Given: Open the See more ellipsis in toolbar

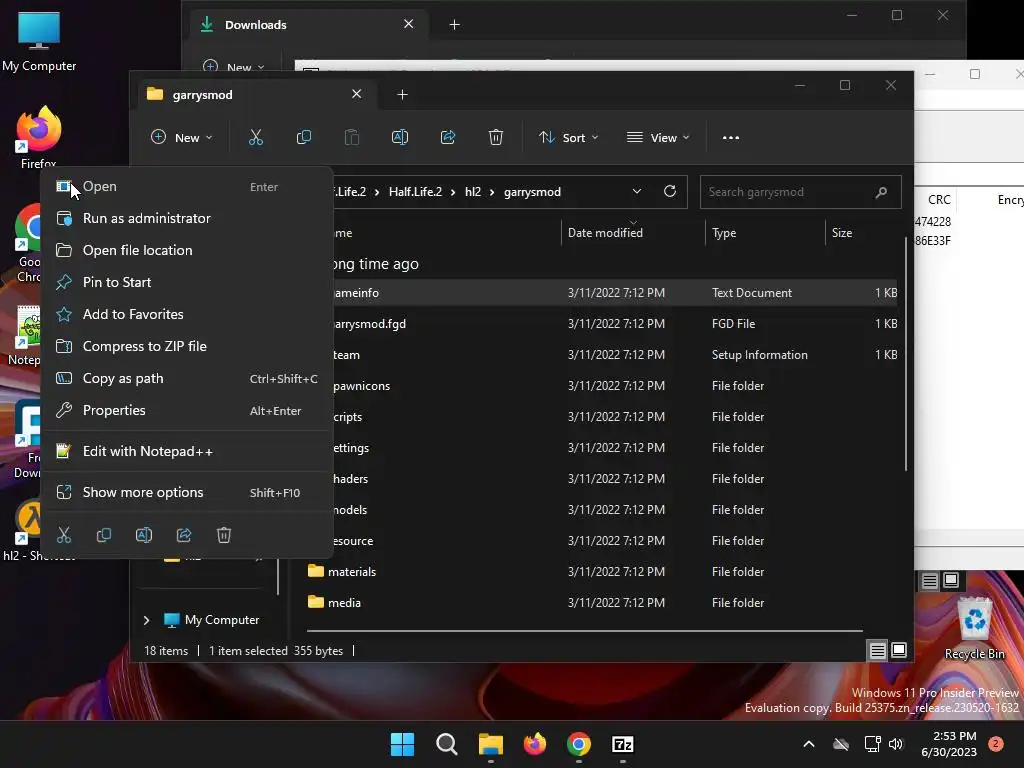Looking at the screenshot, I should 731,138.
